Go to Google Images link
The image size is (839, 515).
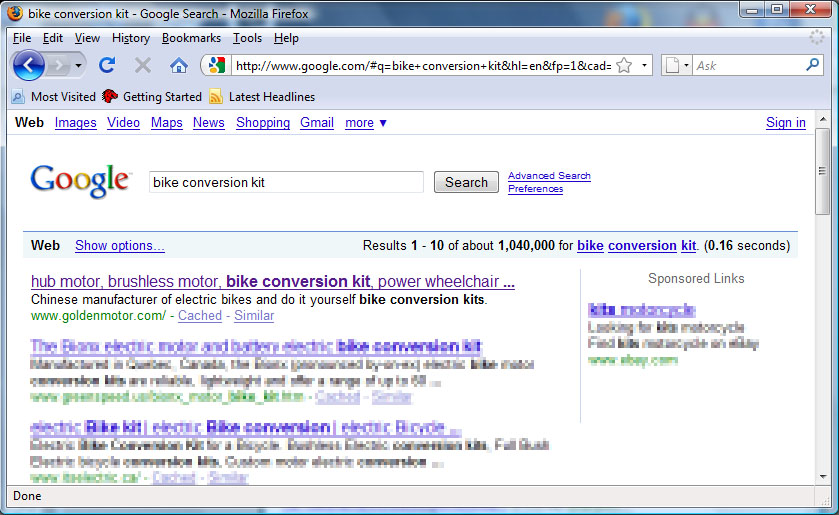tap(75, 123)
